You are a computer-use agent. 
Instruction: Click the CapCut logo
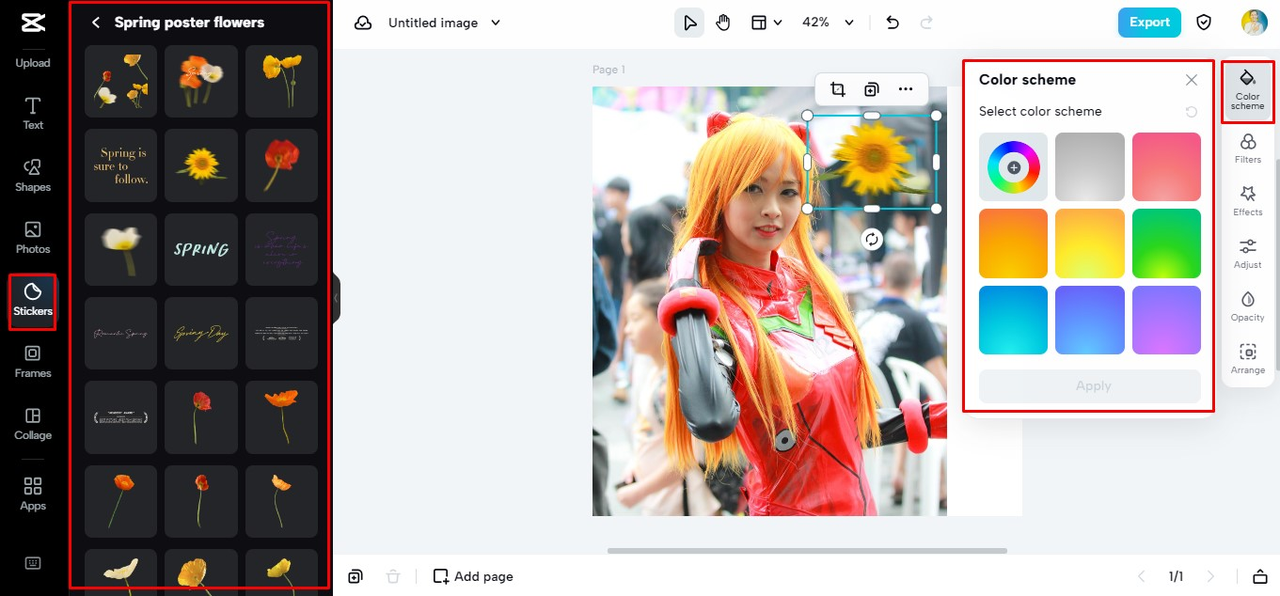pyautogui.click(x=33, y=22)
